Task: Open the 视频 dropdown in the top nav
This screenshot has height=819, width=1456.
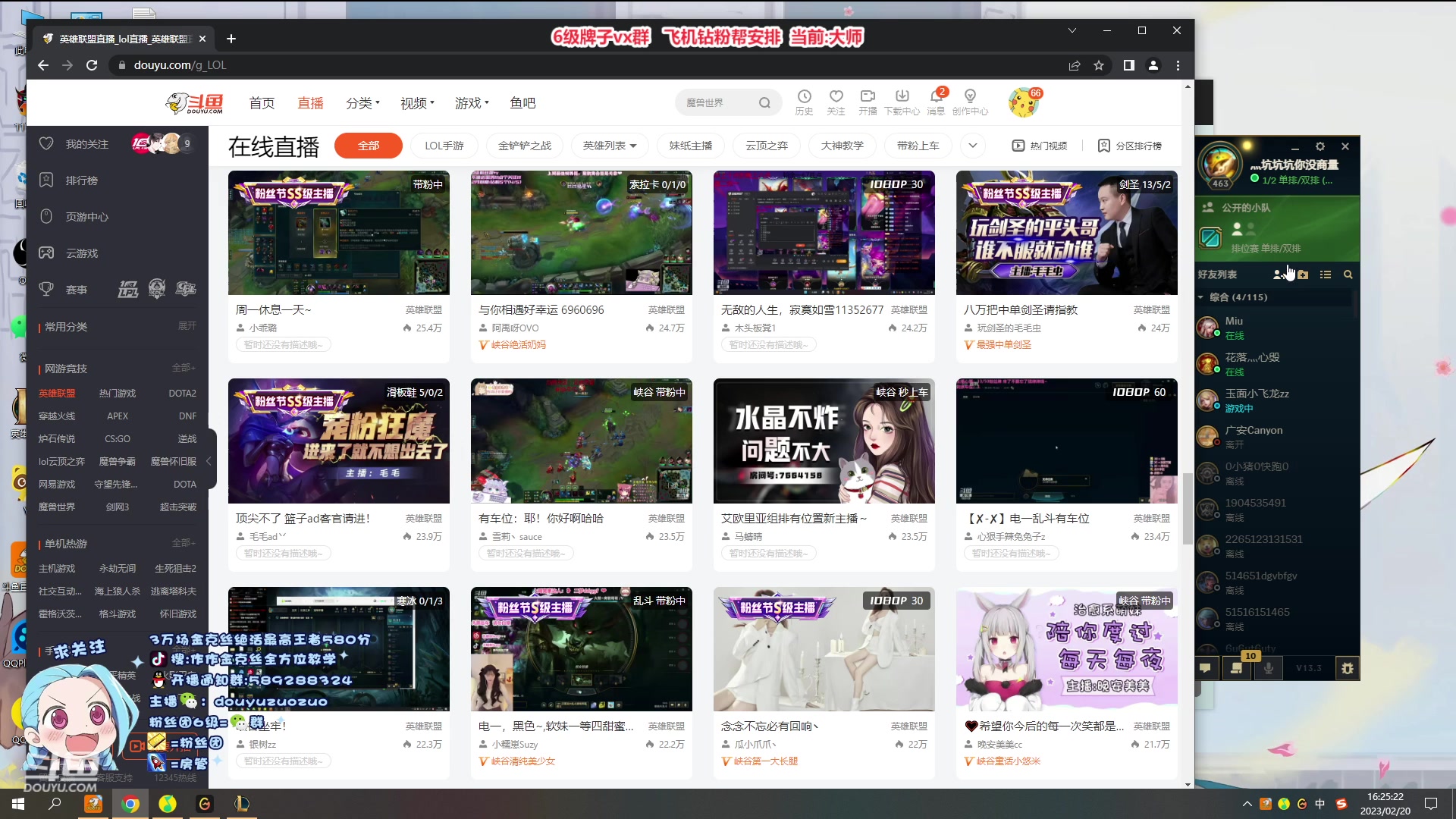Action: point(417,103)
